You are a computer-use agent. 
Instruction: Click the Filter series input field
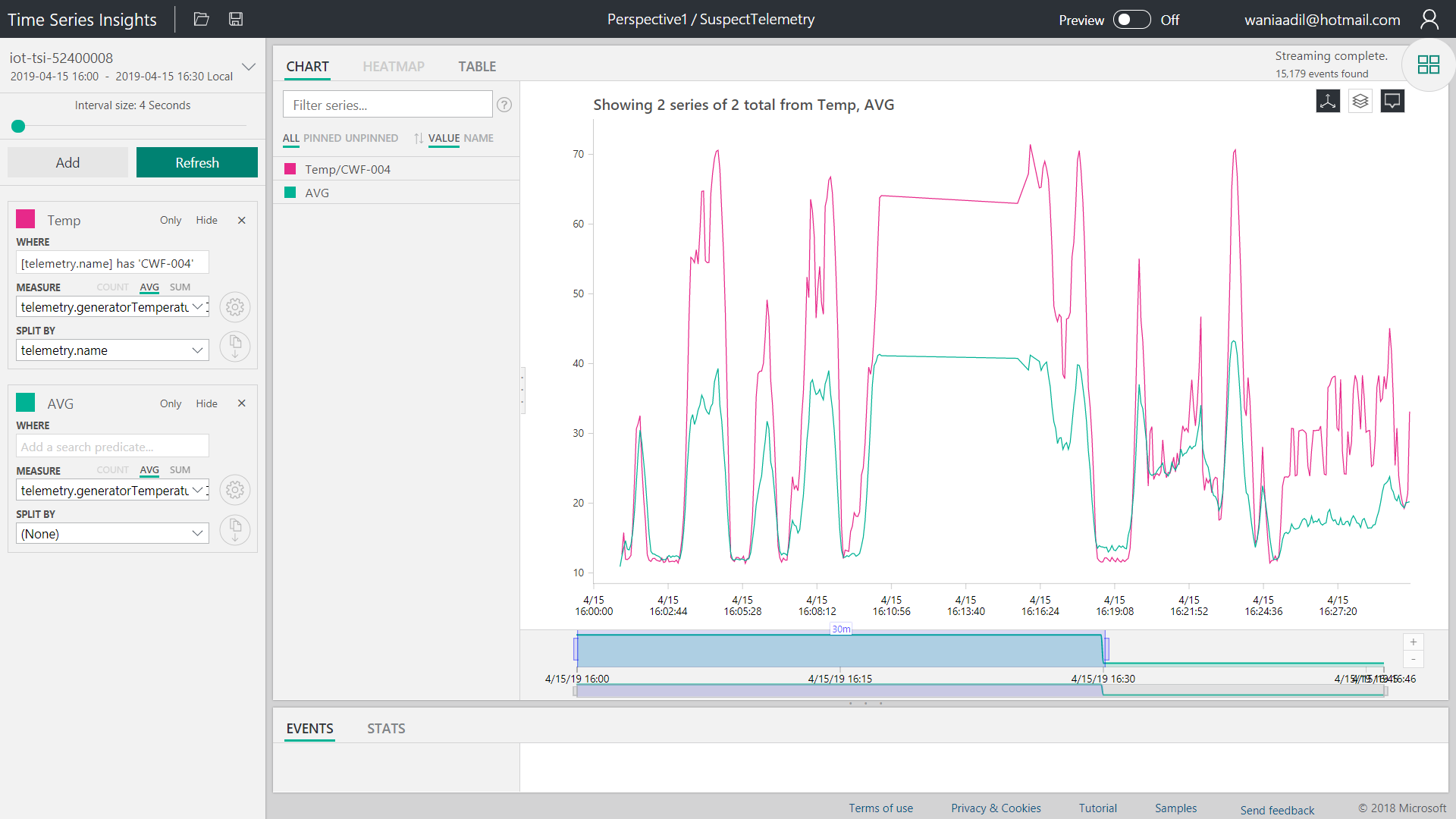pyautogui.click(x=388, y=105)
